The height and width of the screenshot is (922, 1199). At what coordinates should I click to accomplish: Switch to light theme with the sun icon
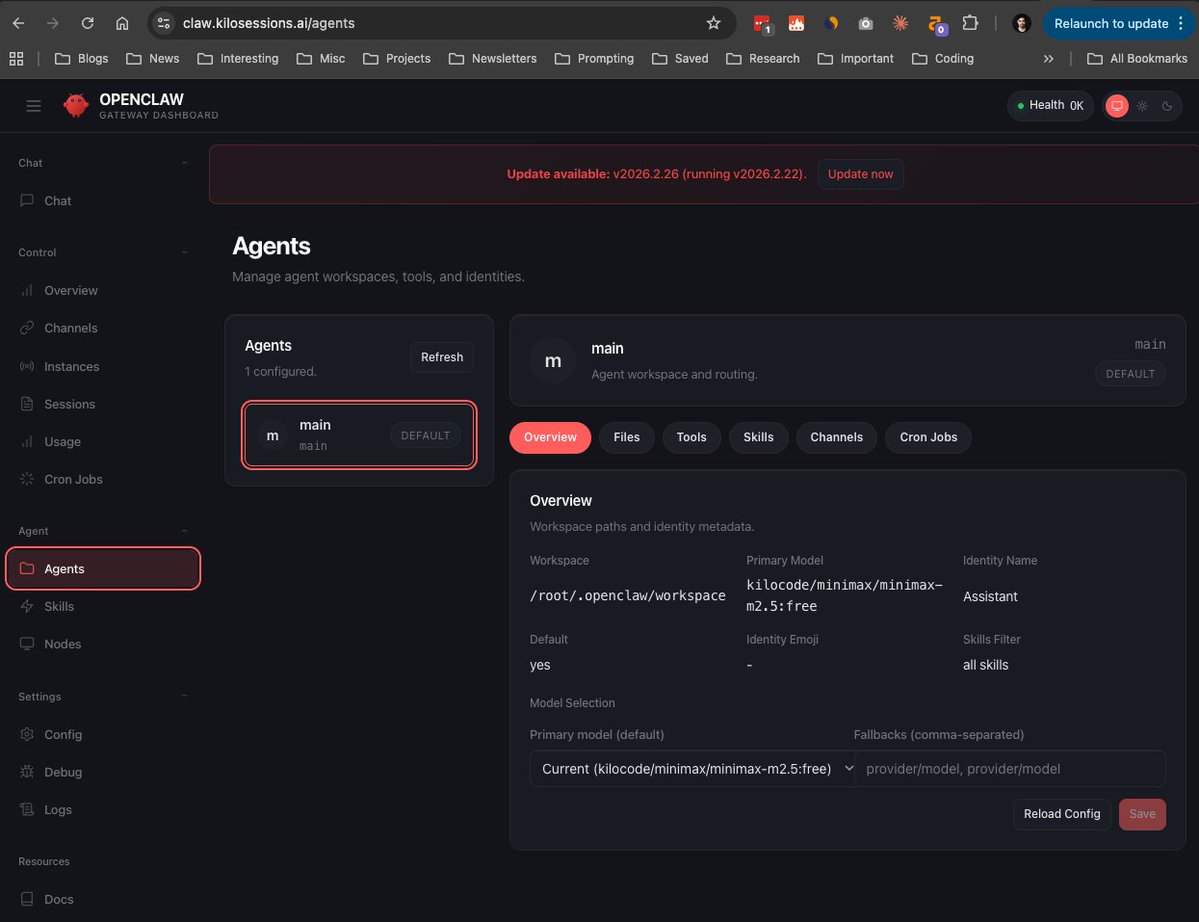point(1142,106)
